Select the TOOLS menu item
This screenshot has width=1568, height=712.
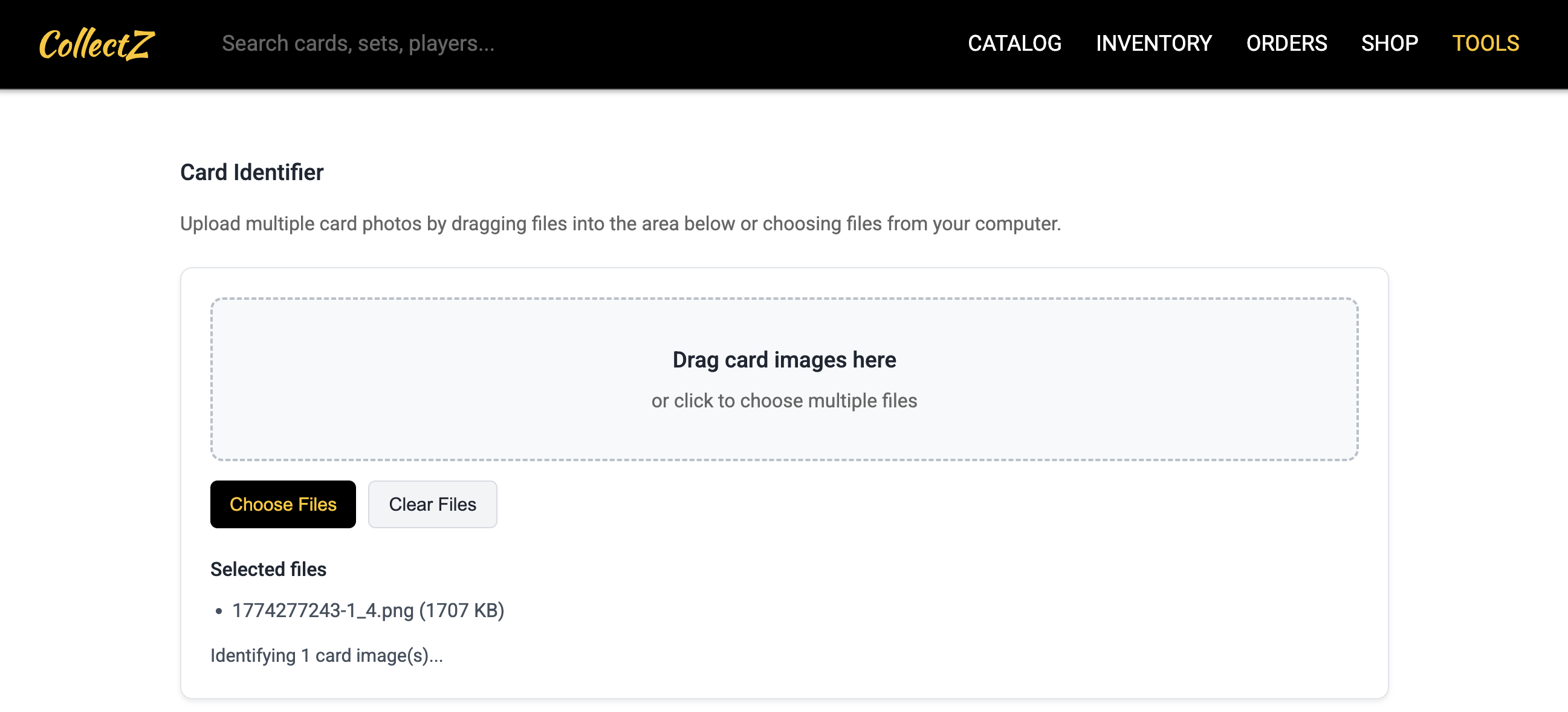1486,43
